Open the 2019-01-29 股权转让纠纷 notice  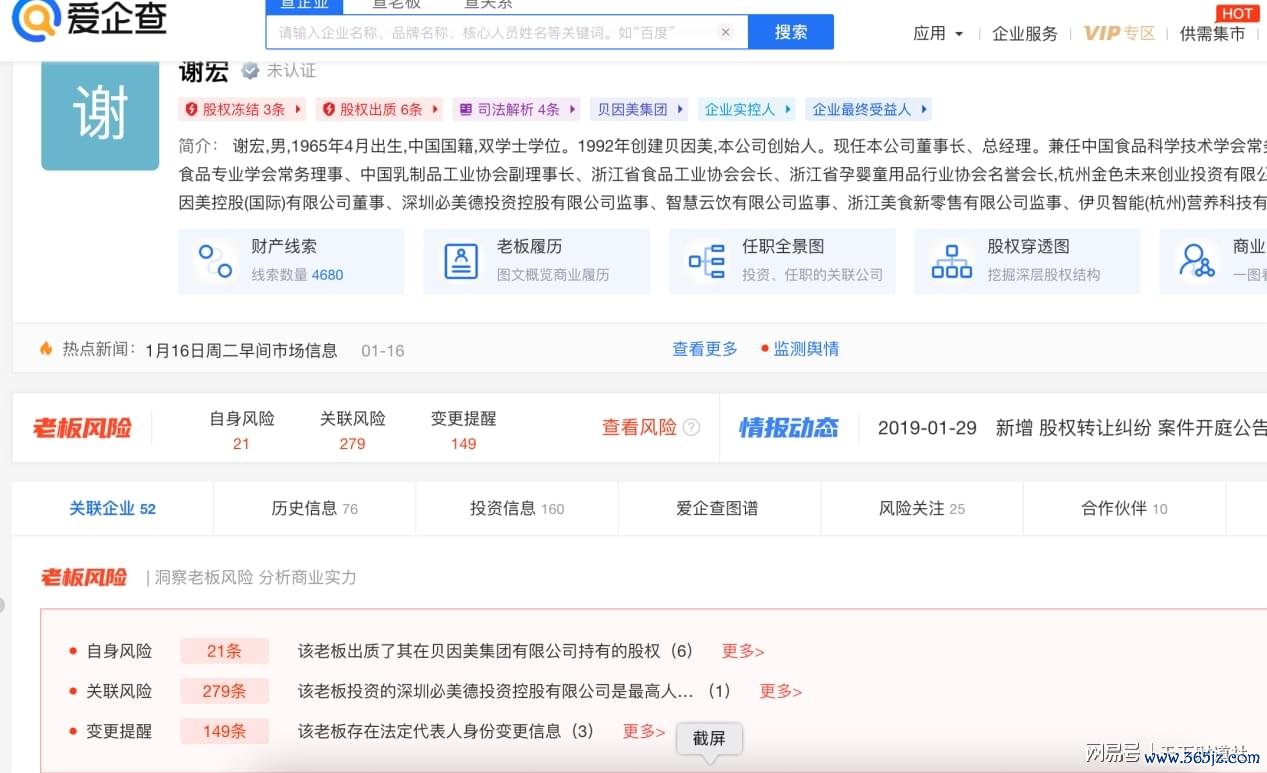click(1072, 428)
